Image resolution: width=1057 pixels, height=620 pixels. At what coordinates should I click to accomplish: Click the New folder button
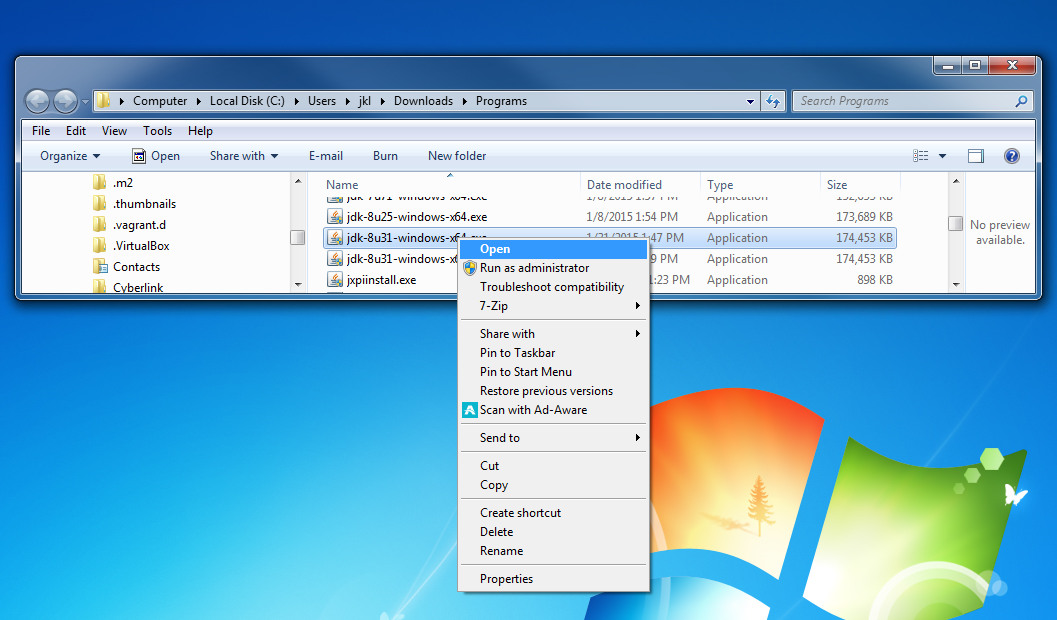[457, 156]
